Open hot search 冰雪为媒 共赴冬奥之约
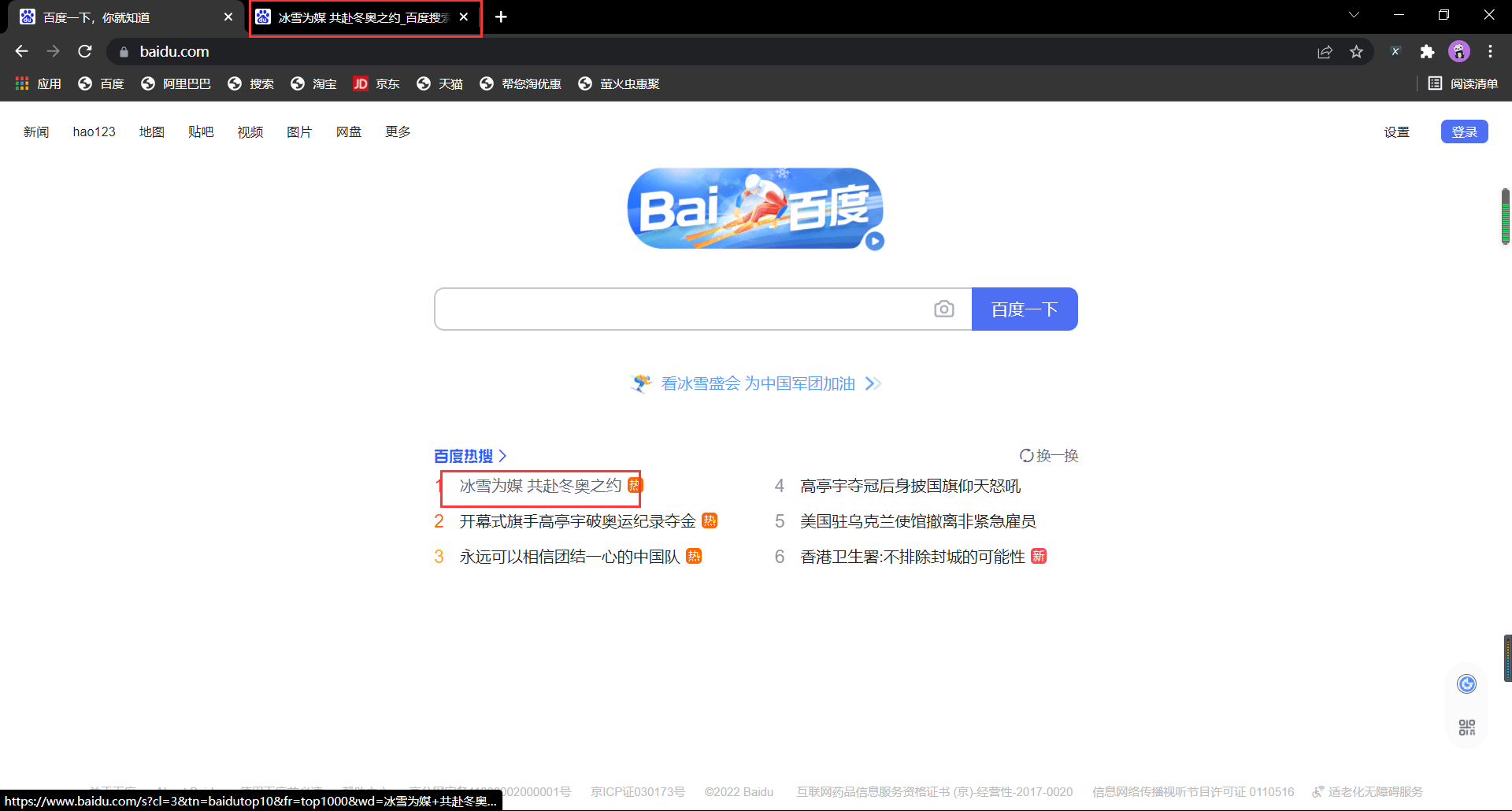Image resolution: width=1512 pixels, height=811 pixels. click(x=540, y=486)
